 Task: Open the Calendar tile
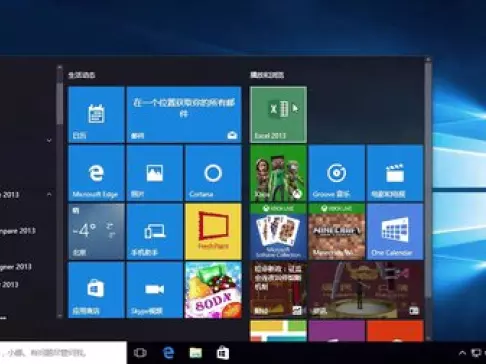click(x=96, y=114)
